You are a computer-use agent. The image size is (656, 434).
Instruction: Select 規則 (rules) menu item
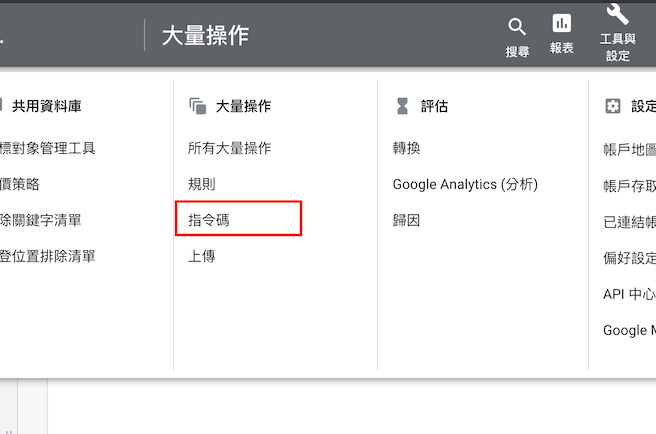202,184
